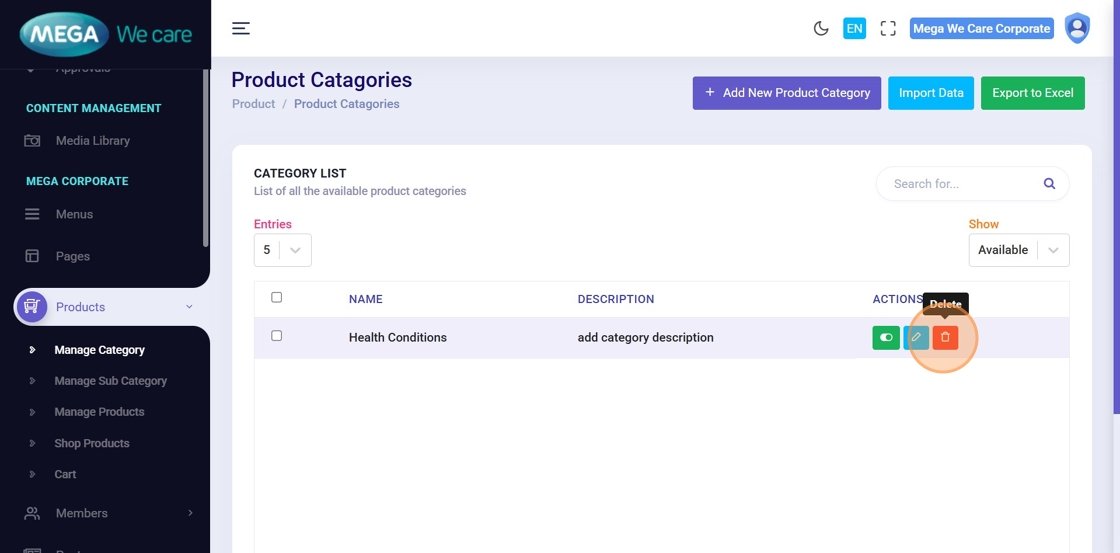Click the Export to Excel button

click(x=1032, y=93)
